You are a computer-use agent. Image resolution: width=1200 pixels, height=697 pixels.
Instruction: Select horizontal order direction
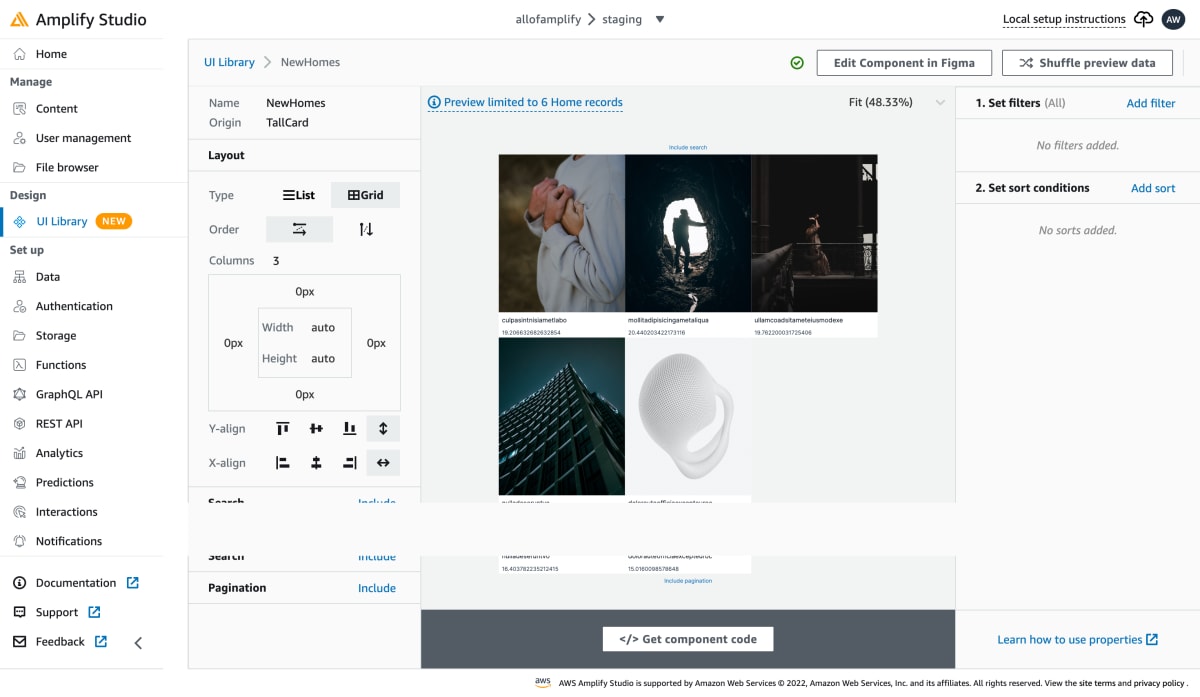tap(299, 229)
